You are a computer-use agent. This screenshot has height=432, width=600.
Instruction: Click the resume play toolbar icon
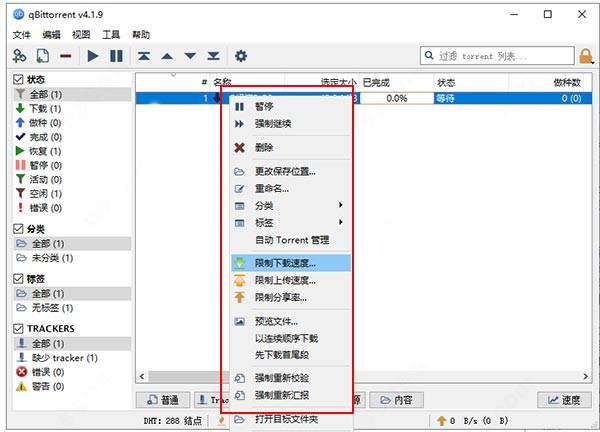click(93, 56)
